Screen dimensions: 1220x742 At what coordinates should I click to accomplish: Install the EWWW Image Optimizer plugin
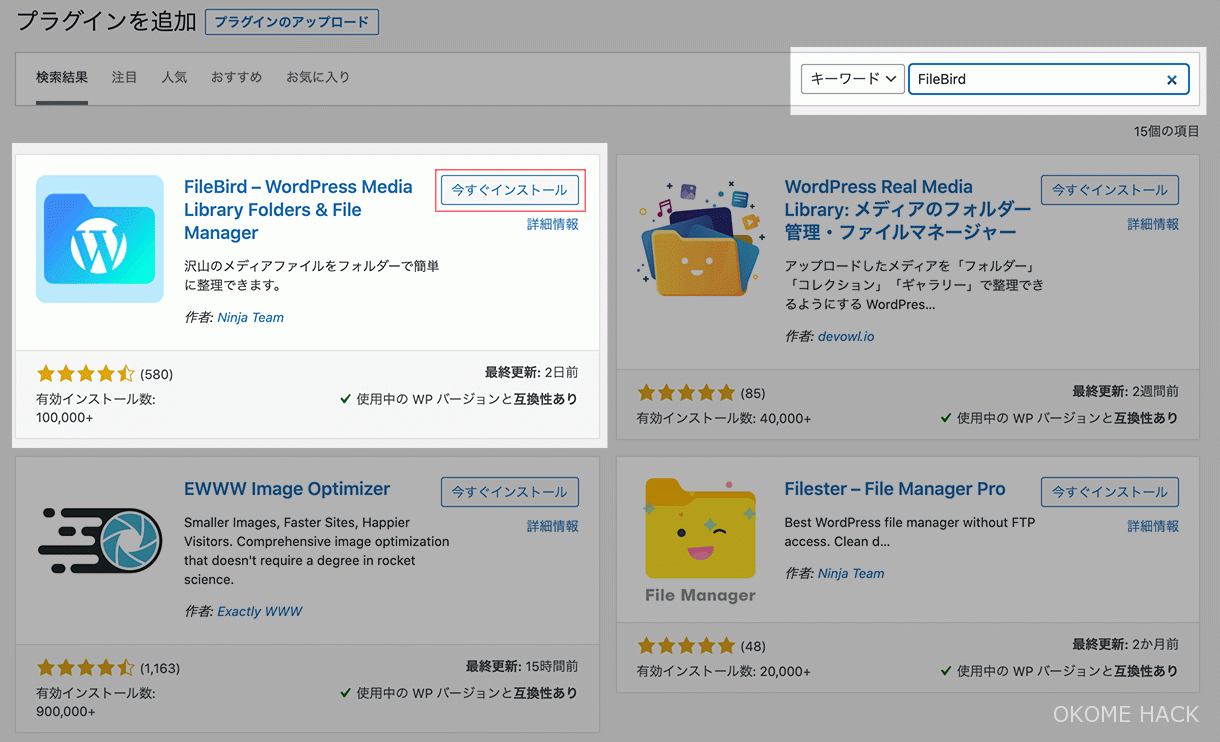[510, 492]
